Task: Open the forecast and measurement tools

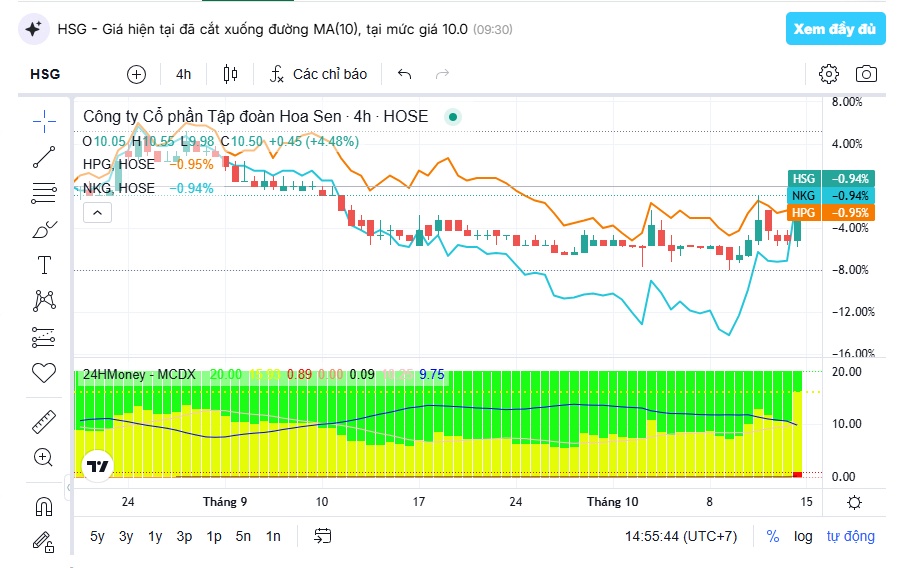Action: coord(44,337)
